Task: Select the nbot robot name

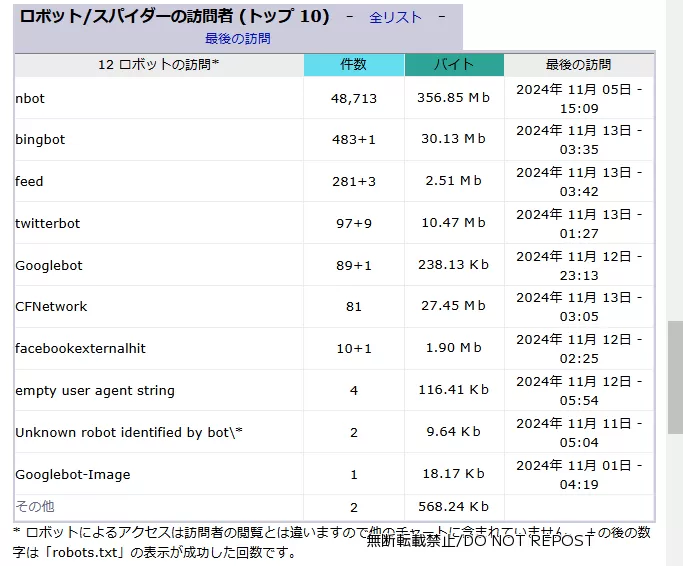Action: (30, 98)
